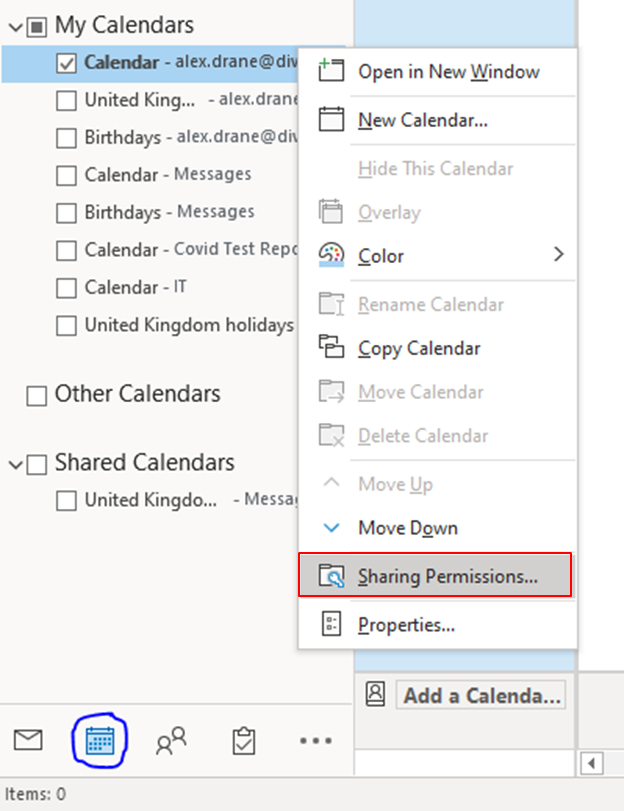This screenshot has width=624, height=811.
Task: Select New Calendar... from context menu
Action: [x=423, y=121]
